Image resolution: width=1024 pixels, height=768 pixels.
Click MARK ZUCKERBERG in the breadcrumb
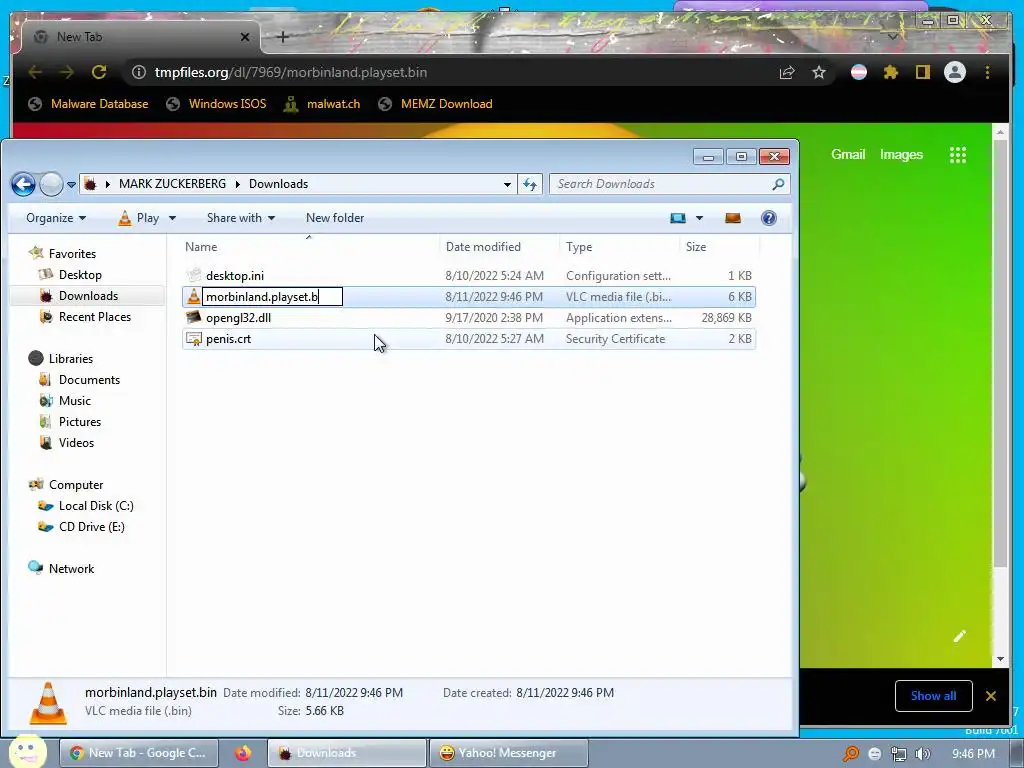click(172, 184)
